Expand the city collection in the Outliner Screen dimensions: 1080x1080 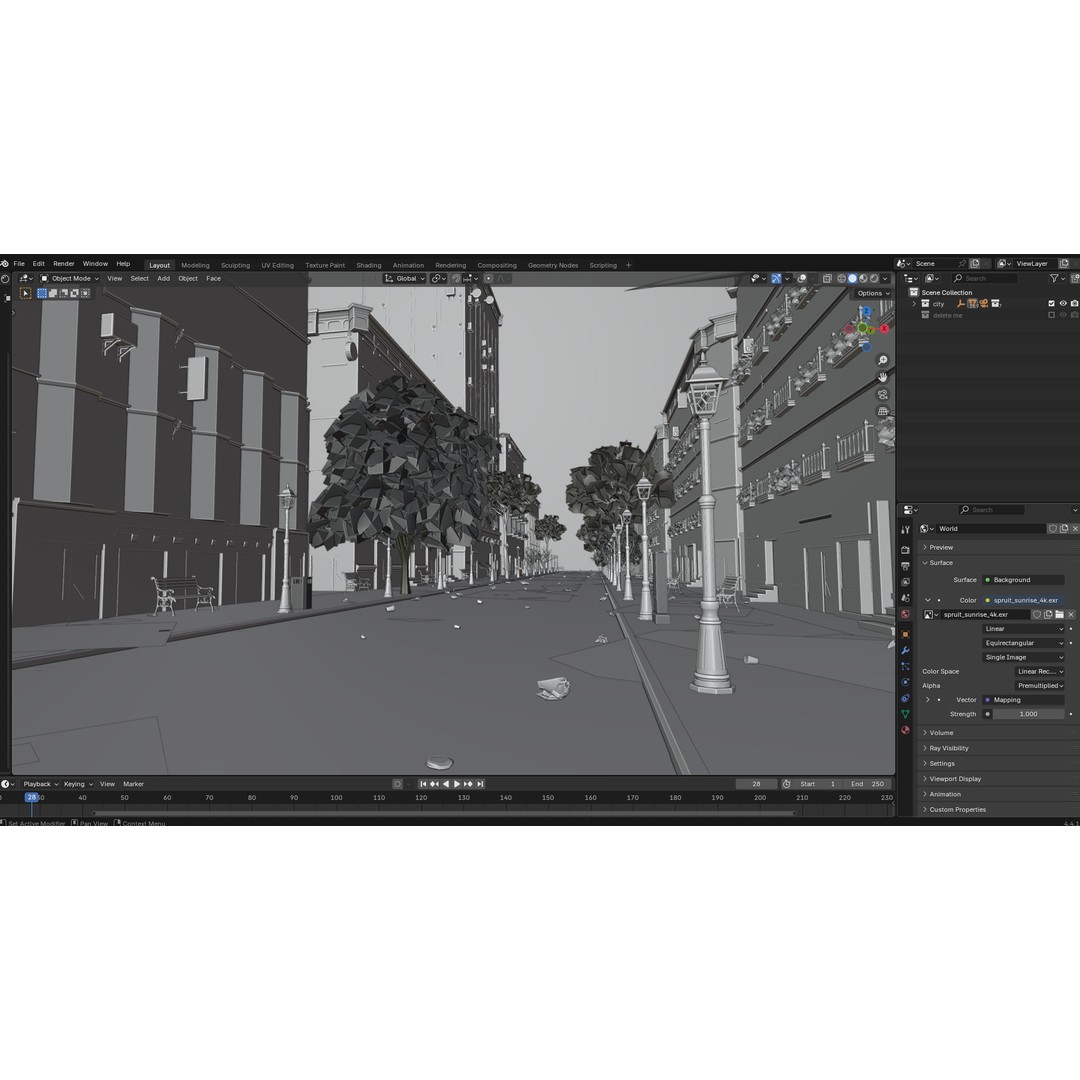[914, 303]
